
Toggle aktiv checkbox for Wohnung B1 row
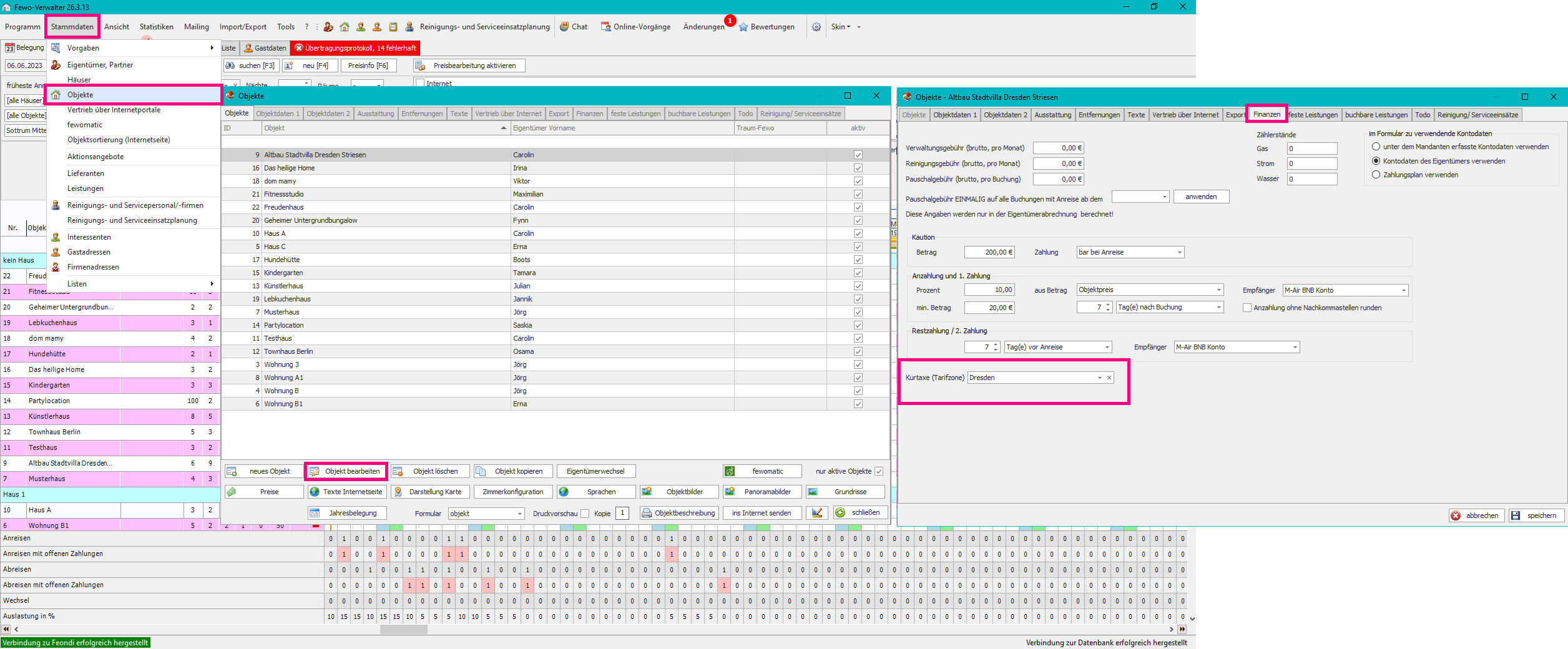pos(858,404)
